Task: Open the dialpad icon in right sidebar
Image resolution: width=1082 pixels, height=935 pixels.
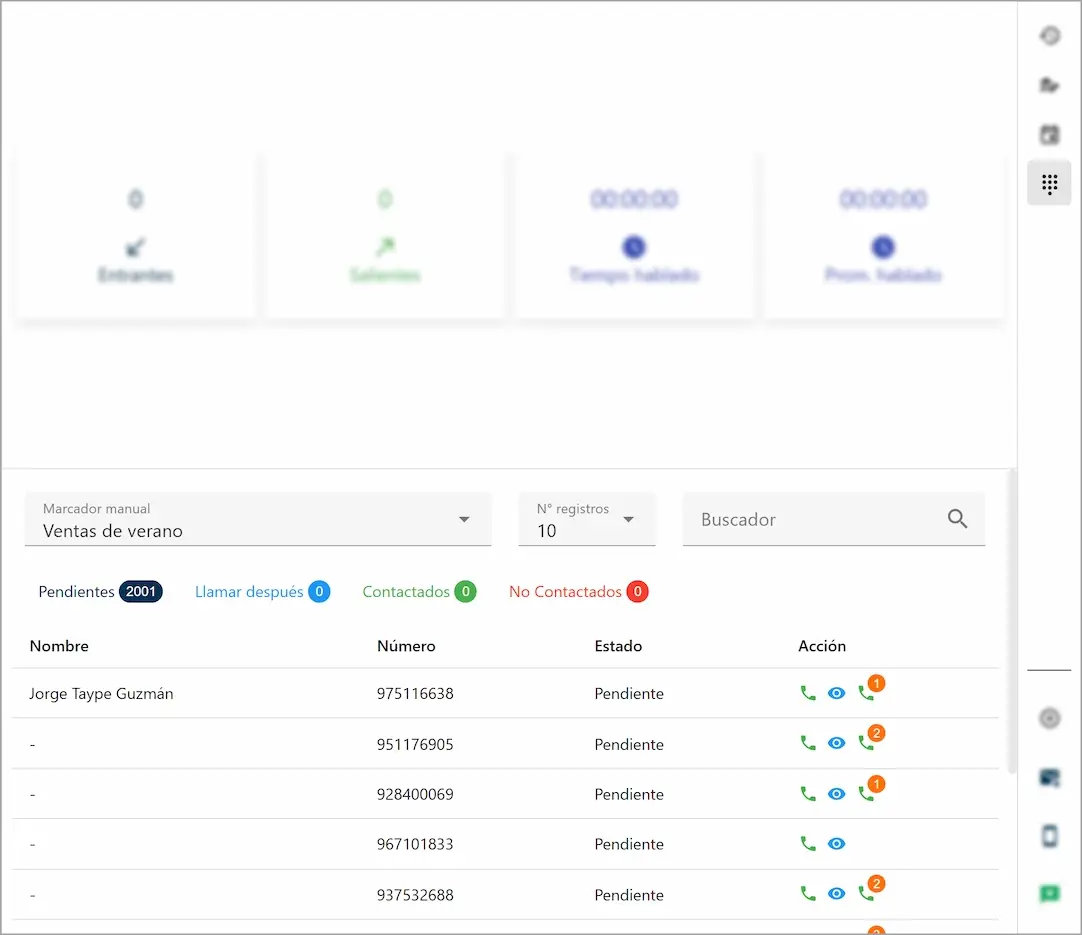Action: tap(1049, 184)
